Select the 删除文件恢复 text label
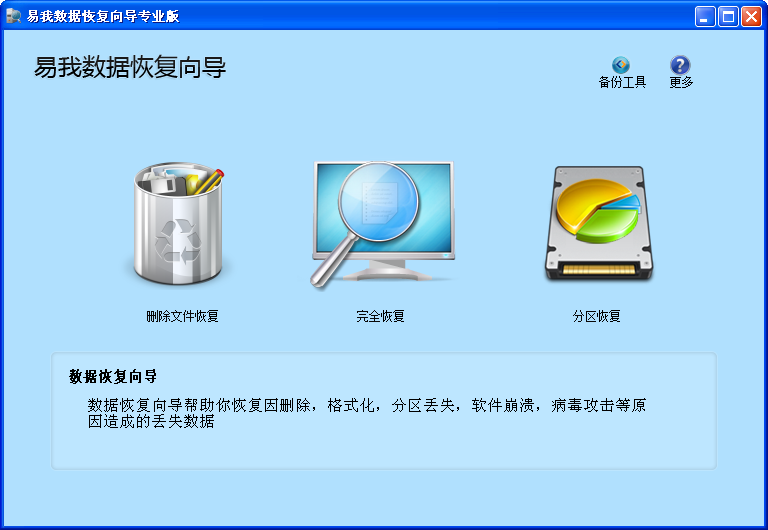 pos(182,316)
